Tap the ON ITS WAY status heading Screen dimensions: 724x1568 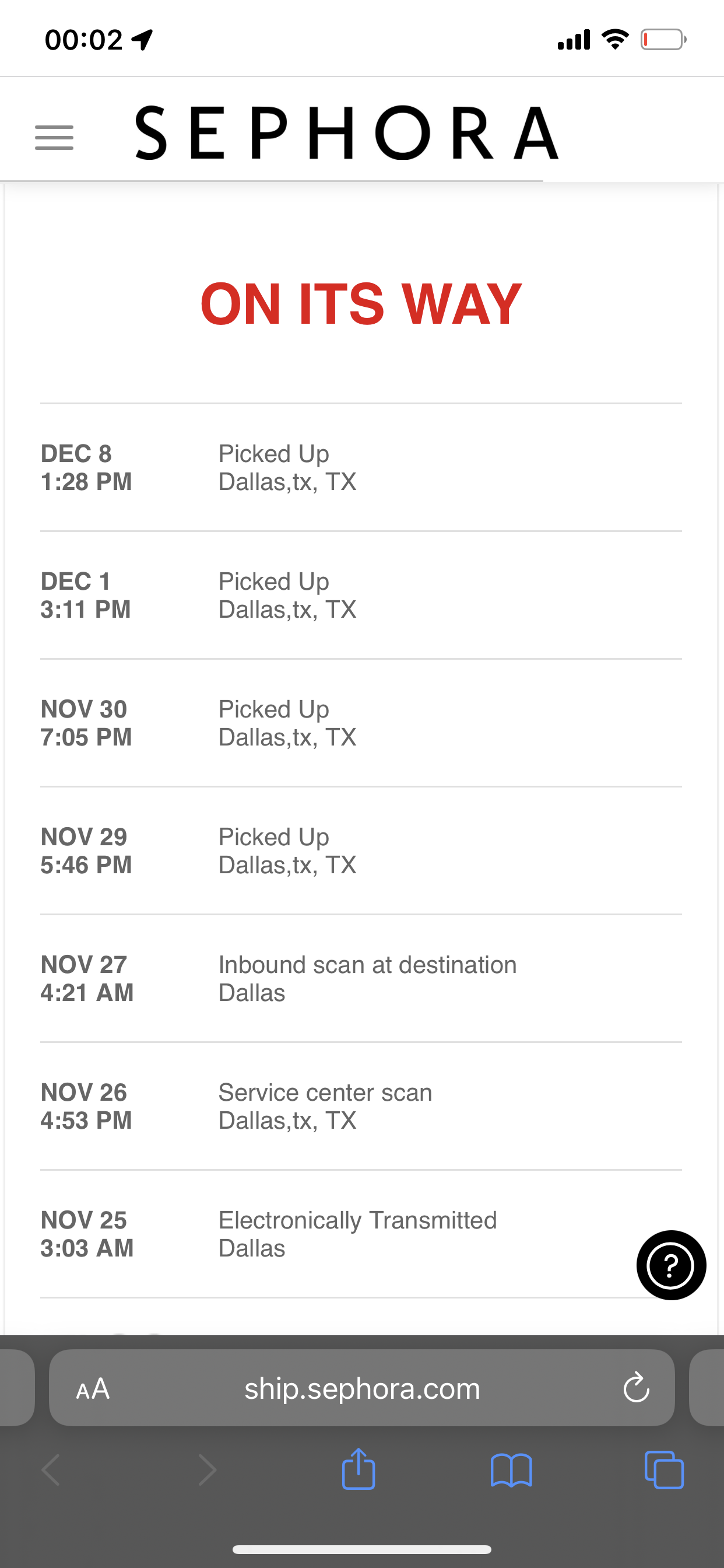(x=361, y=304)
